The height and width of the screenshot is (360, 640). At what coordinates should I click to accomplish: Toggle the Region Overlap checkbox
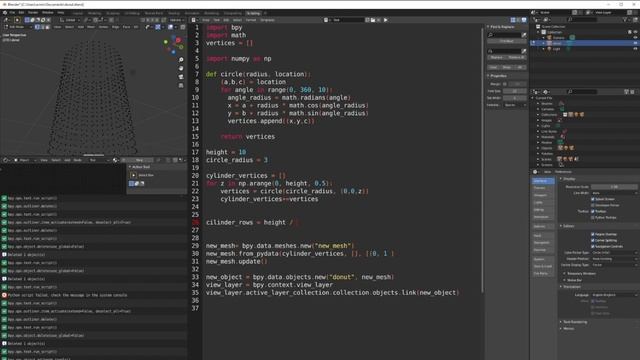(x=593, y=234)
